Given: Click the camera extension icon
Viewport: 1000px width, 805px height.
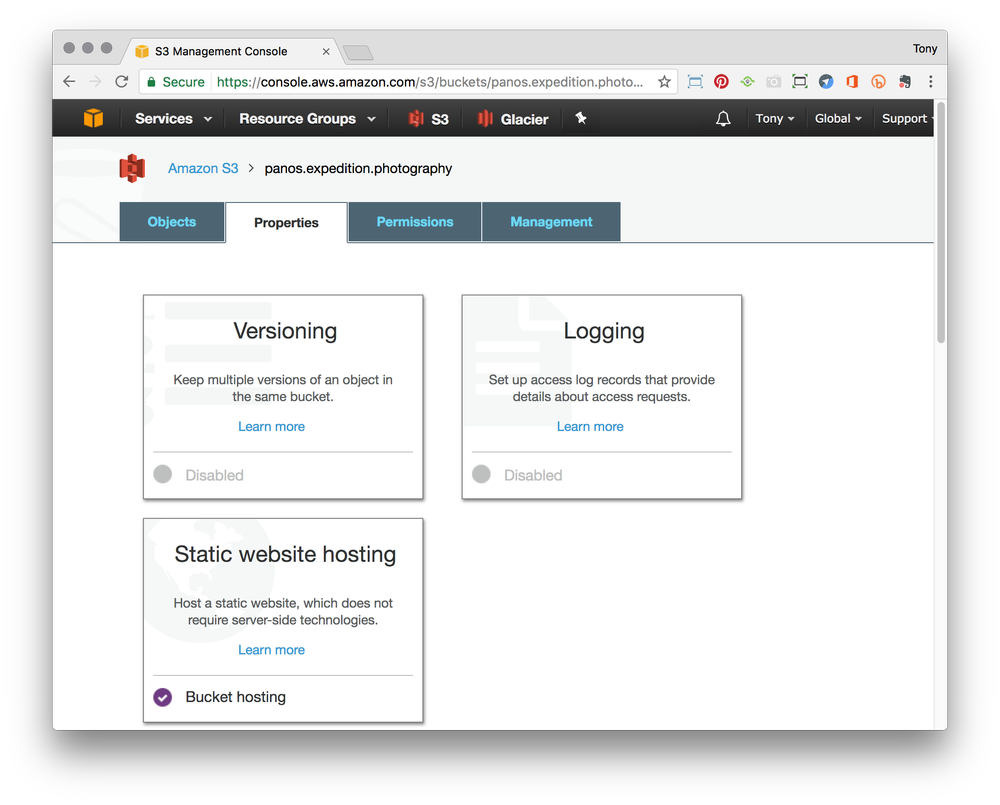Looking at the screenshot, I should click(773, 82).
